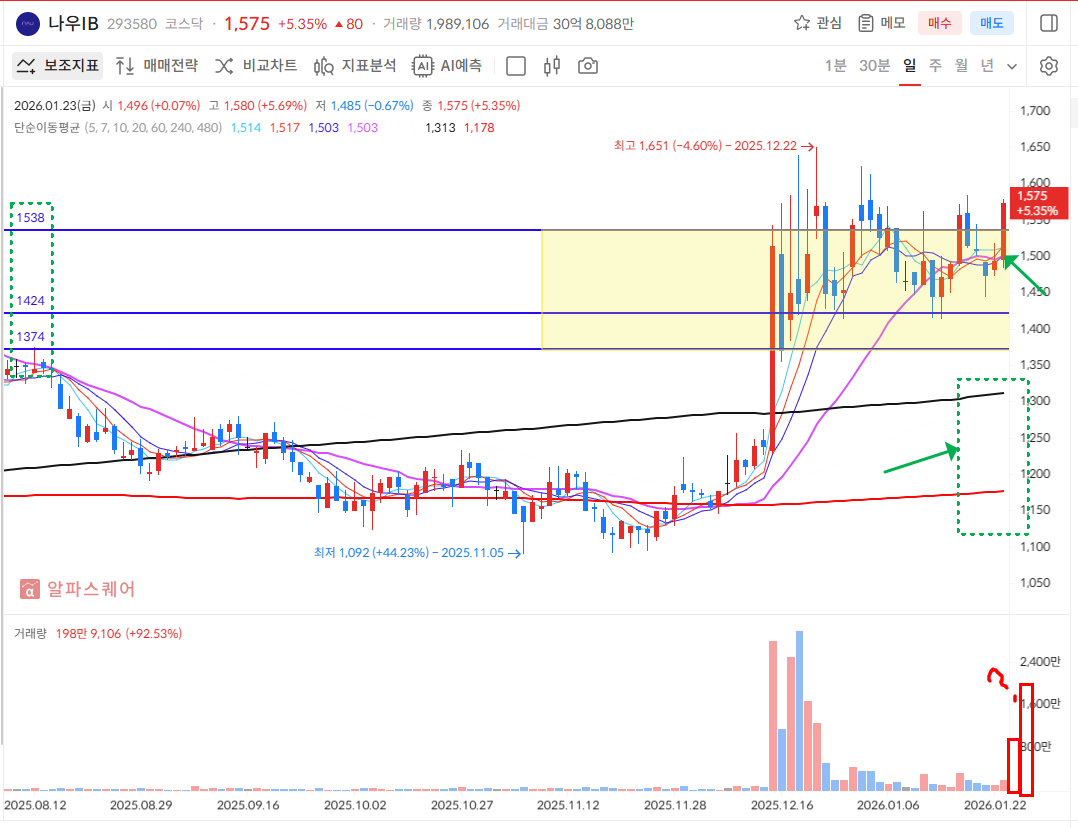Switch to the 주 weekly timeframe
Viewport: 1078px width, 828px height.
(x=935, y=66)
